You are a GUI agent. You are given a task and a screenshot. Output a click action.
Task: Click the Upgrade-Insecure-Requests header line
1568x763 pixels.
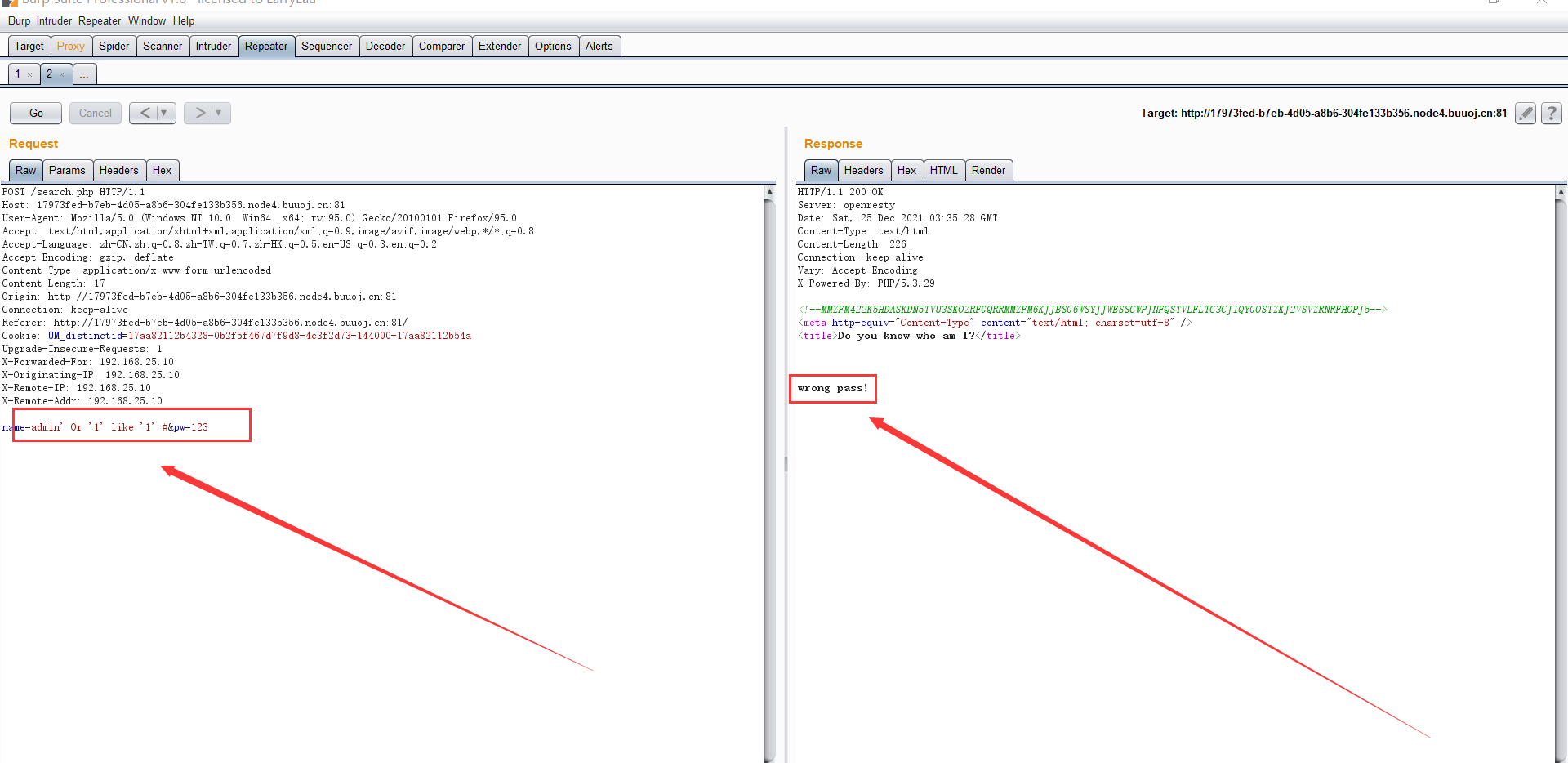pyautogui.click(x=82, y=349)
